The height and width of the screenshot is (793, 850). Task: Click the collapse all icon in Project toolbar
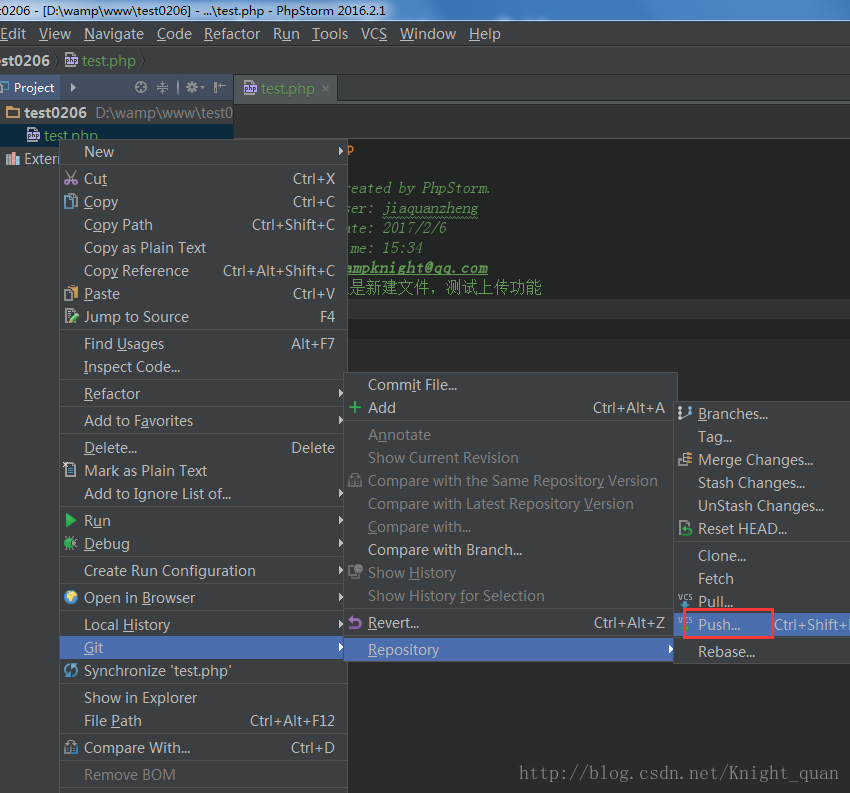(162, 87)
